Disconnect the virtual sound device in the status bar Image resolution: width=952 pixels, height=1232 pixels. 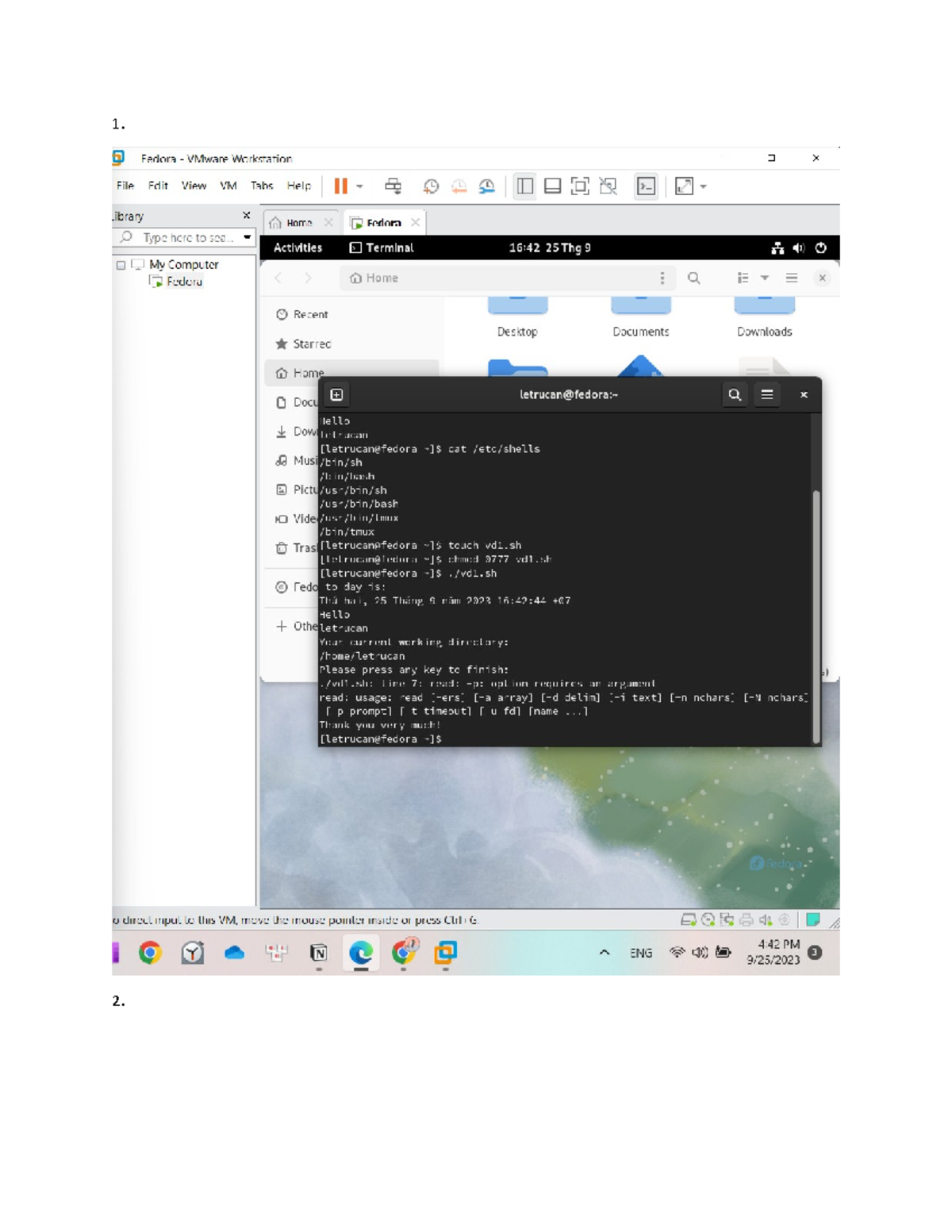tap(764, 919)
